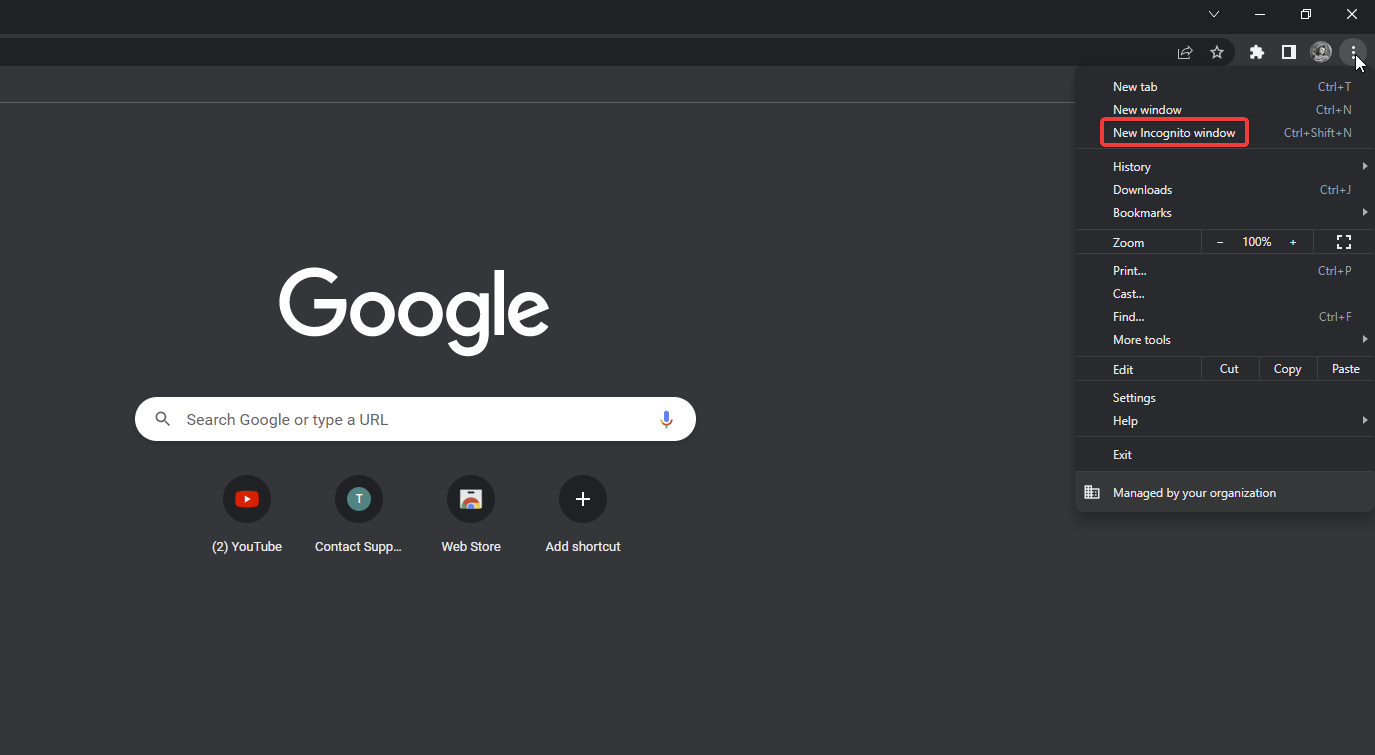The image size is (1375, 755).
Task: Open the tab search chevron in title bar
Action: click(1214, 14)
